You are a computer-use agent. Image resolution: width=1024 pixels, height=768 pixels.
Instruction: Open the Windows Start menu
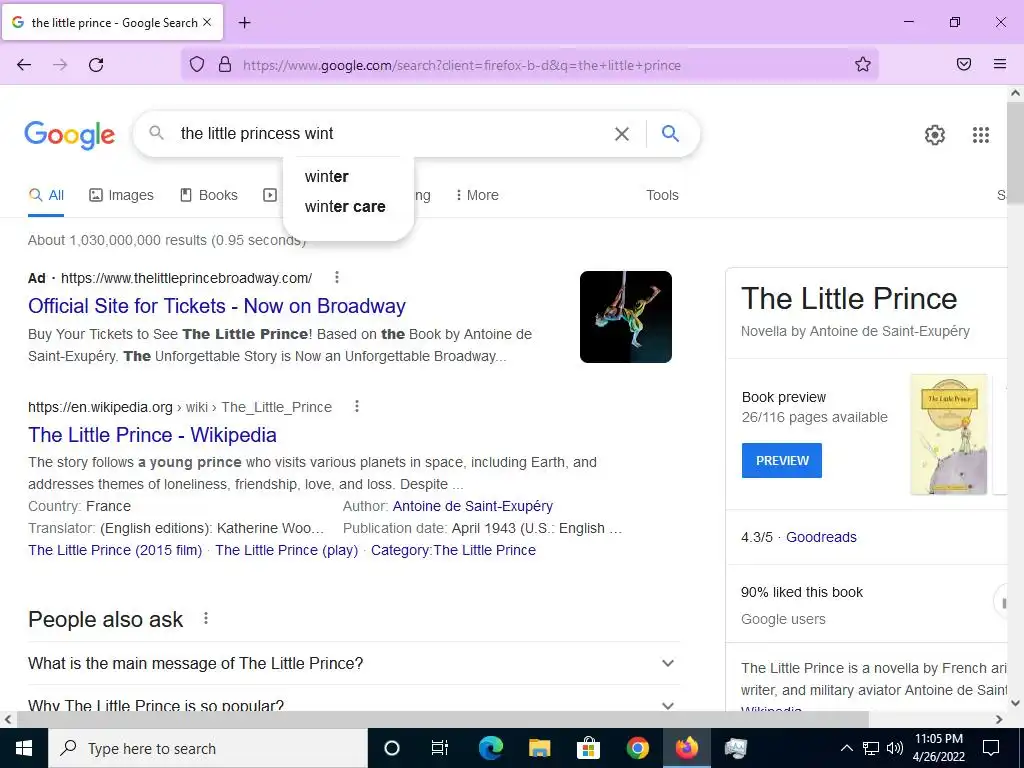[24, 748]
